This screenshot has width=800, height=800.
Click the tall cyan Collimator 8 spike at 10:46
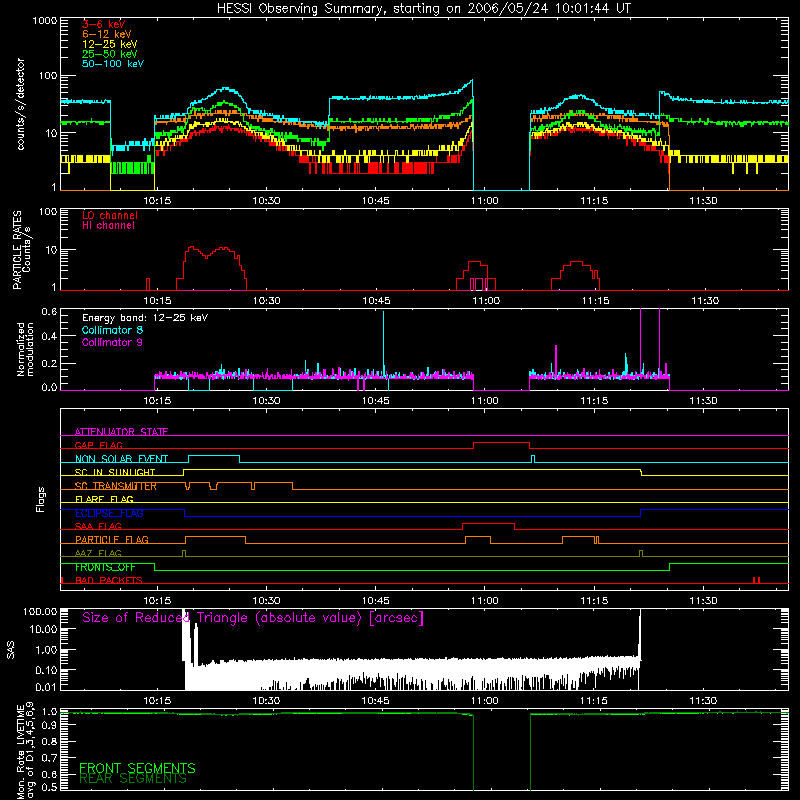(383, 344)
